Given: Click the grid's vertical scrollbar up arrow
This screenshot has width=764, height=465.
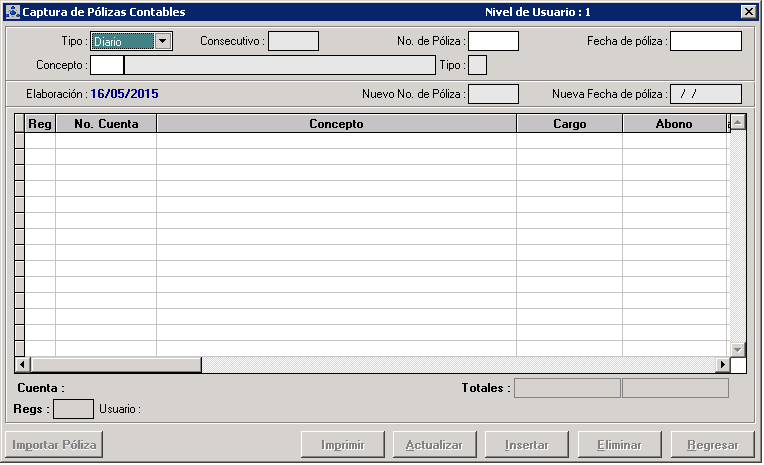Looking at the screenshot, I should [738, 123].
